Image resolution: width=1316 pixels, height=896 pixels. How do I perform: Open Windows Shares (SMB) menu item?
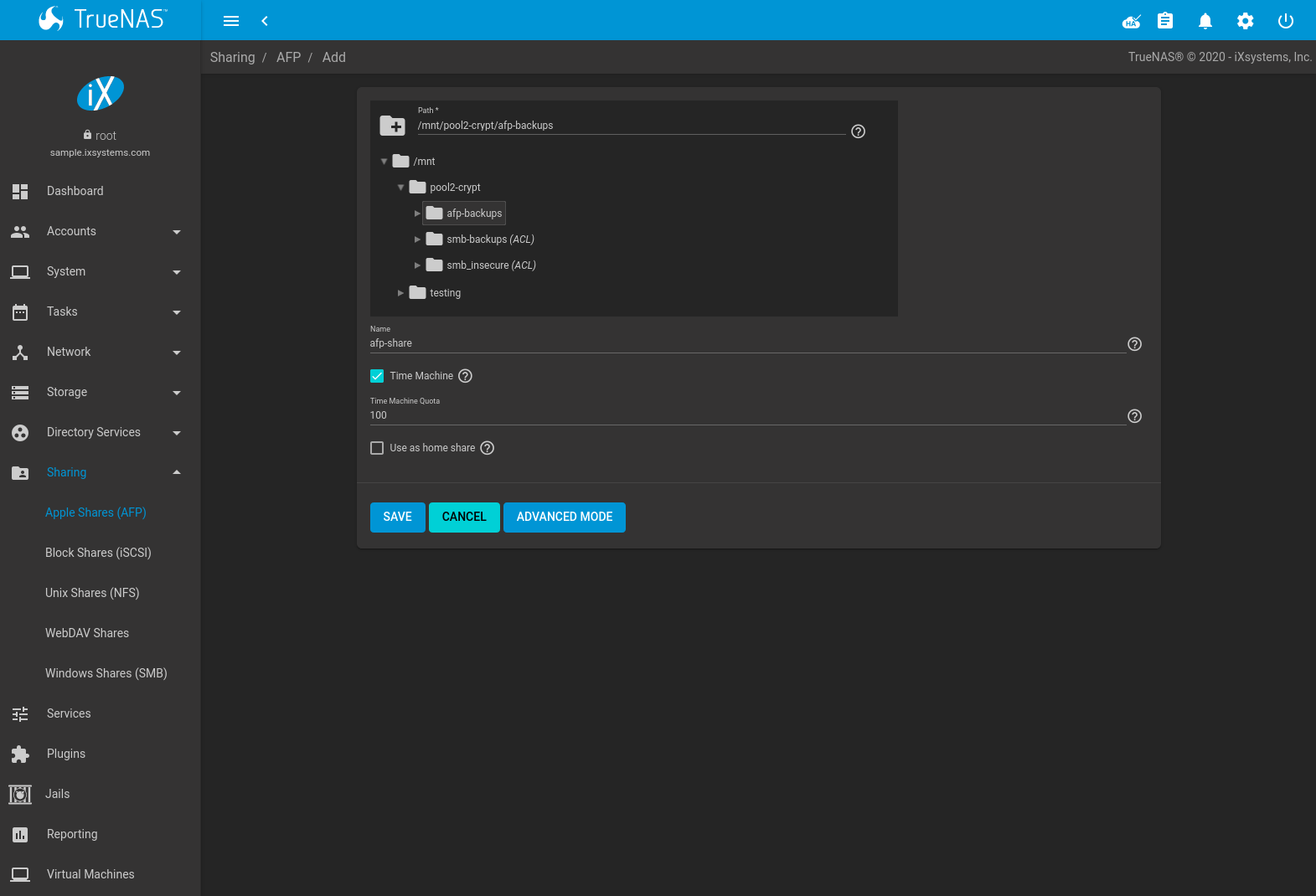coord(106,673)
